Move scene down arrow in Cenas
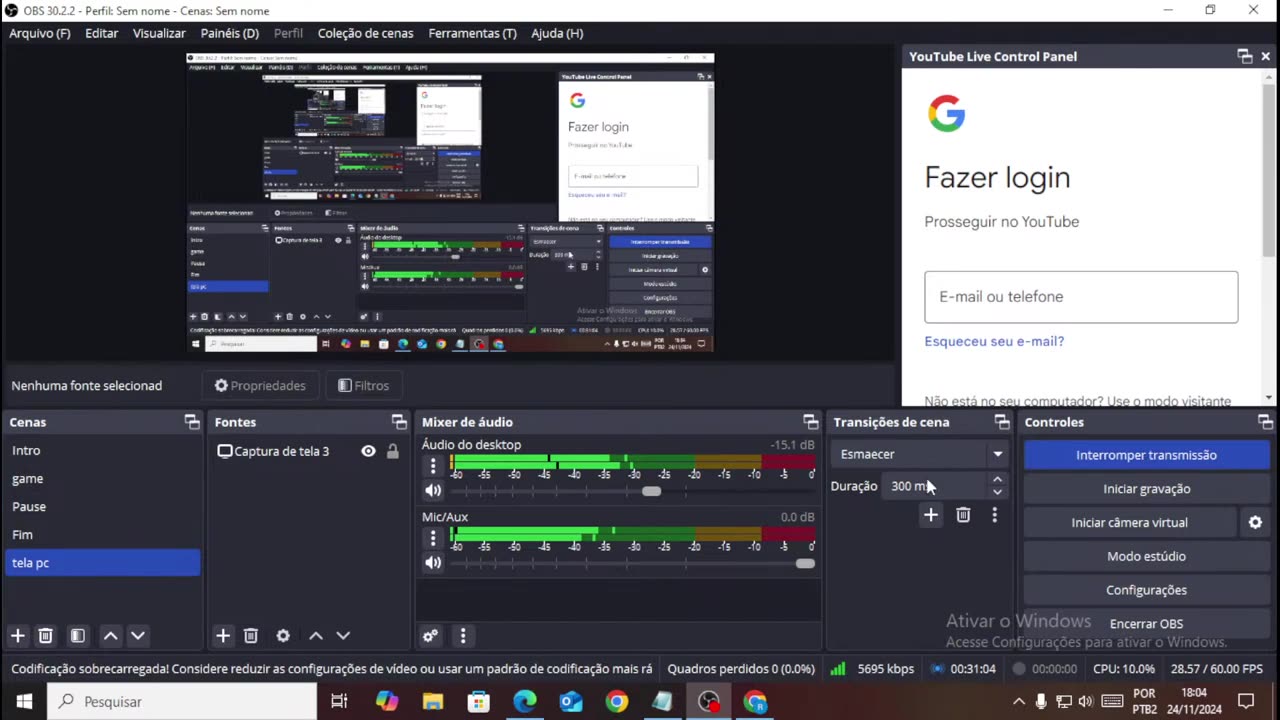The height and width of the screenshot is (720, 1280). tap(138, 636)
